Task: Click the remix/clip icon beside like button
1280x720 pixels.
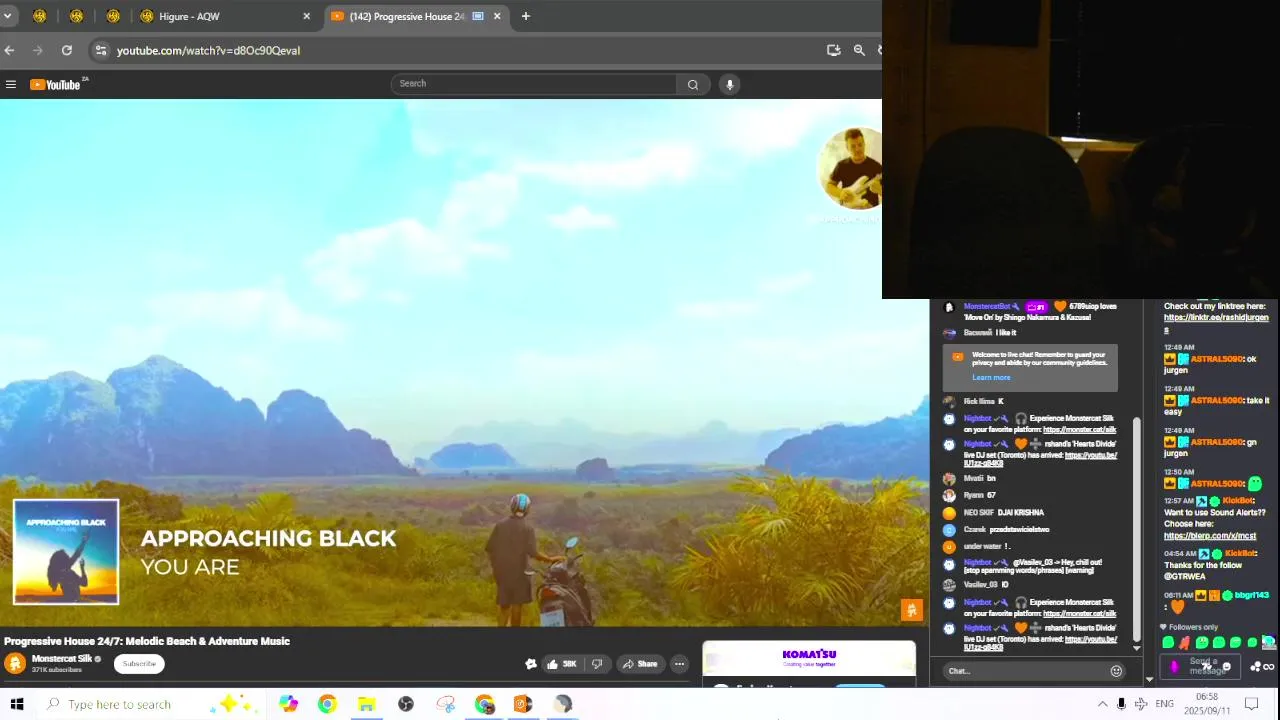Action: click(x=531, y=664)
